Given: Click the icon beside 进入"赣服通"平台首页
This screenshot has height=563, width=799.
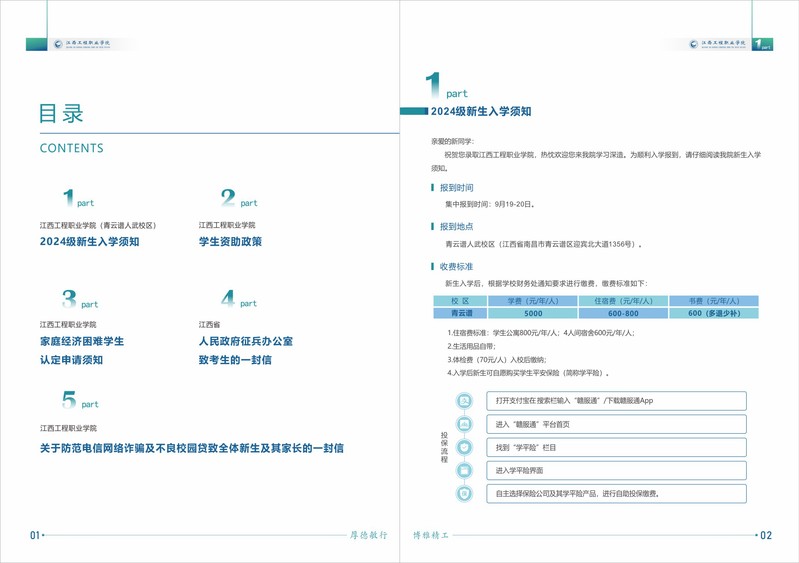Looking at the screenshot, I should 465,425.
